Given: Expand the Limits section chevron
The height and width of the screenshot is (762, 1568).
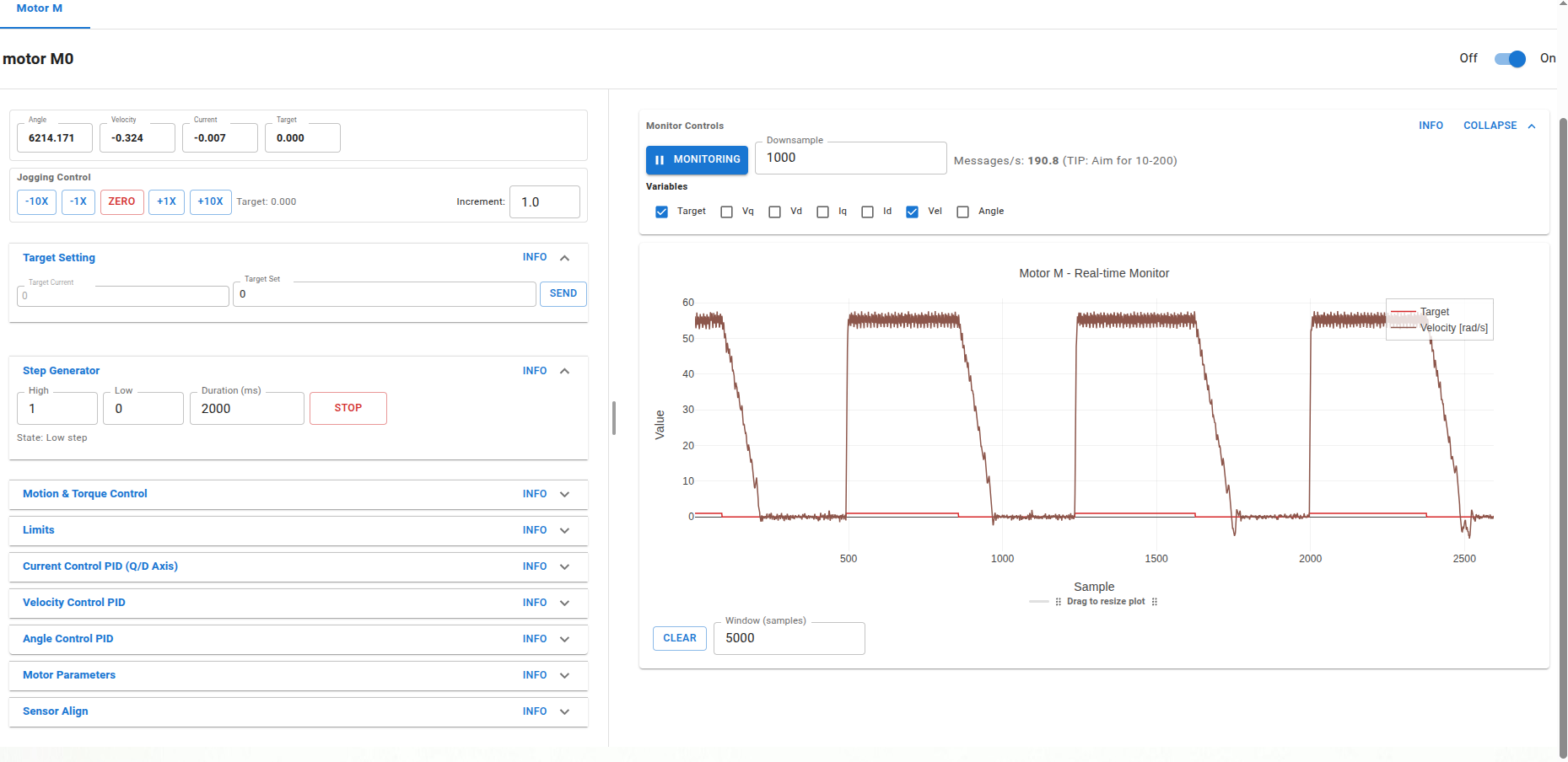Looking at the screenshot, I should point(564,530).
